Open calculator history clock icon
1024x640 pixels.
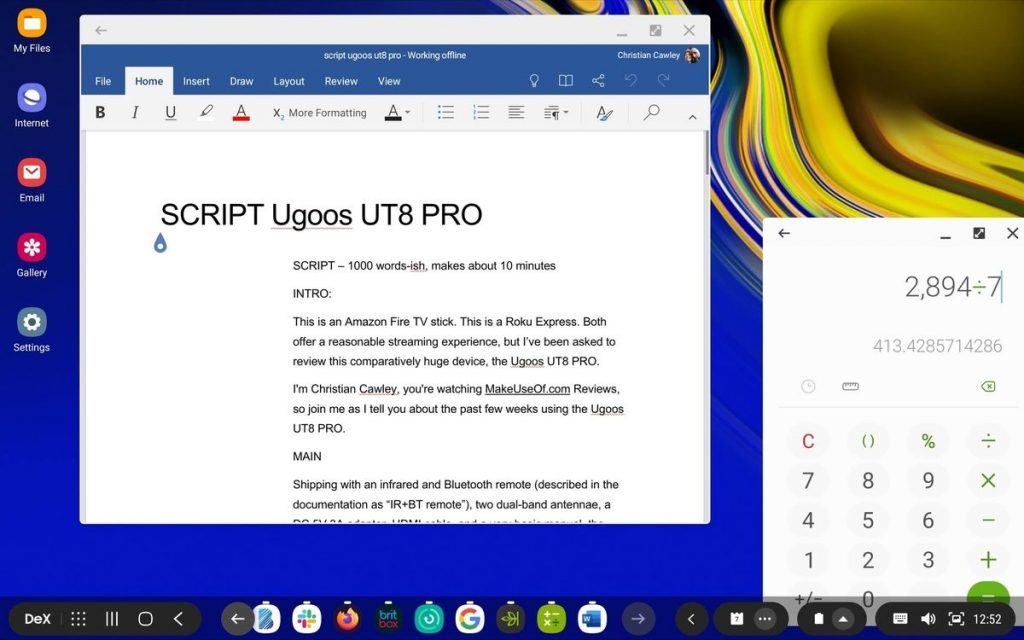(x=808, y=387)
